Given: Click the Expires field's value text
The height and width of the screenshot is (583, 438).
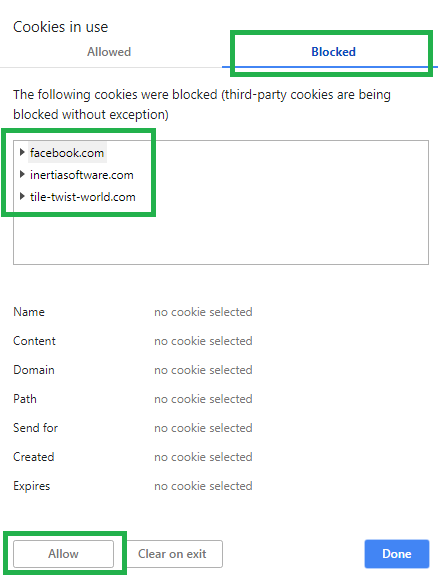Looking at the screenshot, I should pos(203,486).
